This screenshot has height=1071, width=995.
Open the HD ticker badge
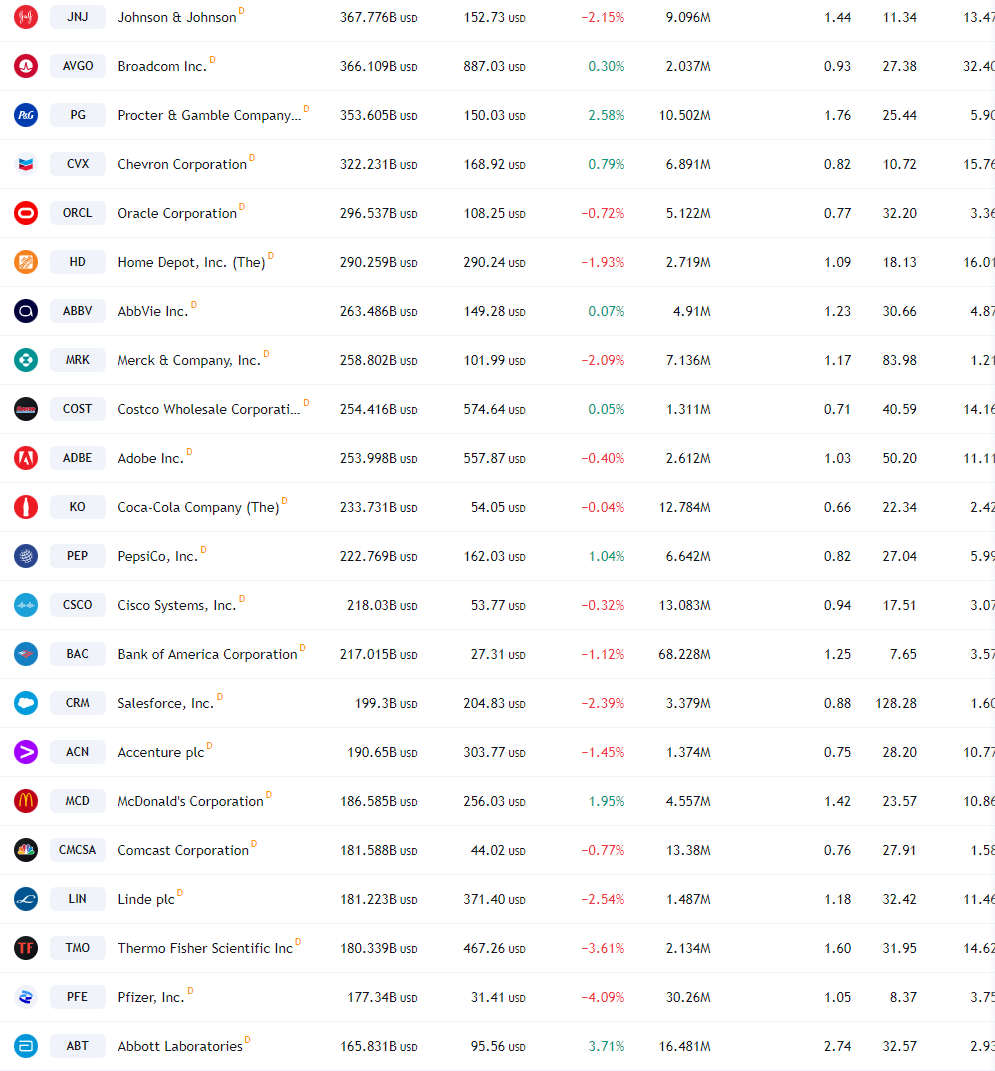pos(78,262)
